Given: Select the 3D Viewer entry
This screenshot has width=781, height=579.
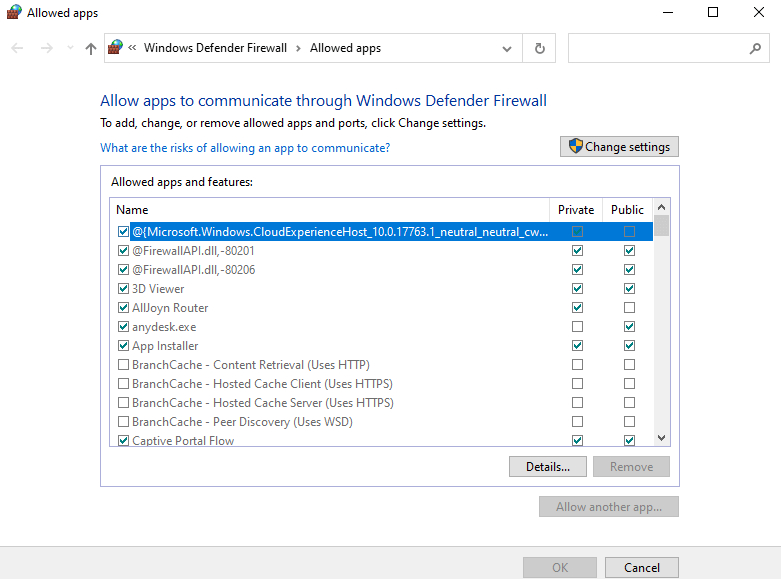Looking at the screenshot, I should pos(158,289).
